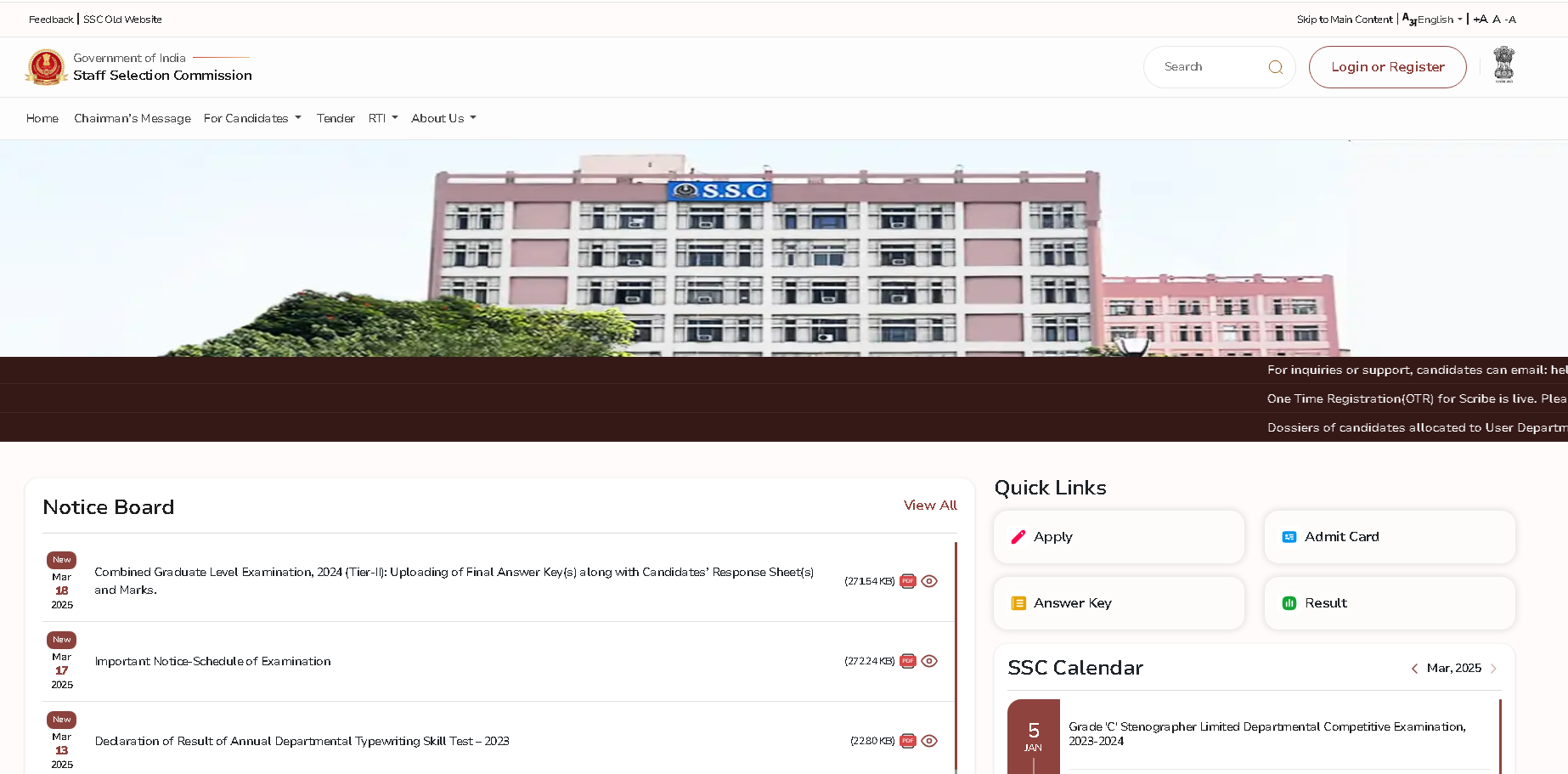Click View All on Notice Board
This screenshot has height=774, width=1568.
[x=930, y=506]
